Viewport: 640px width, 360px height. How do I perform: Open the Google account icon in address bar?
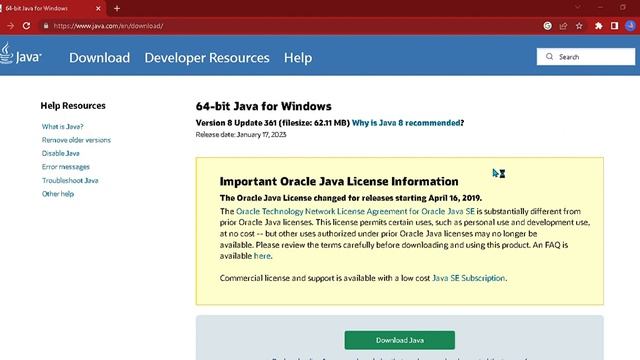point(548,26)
